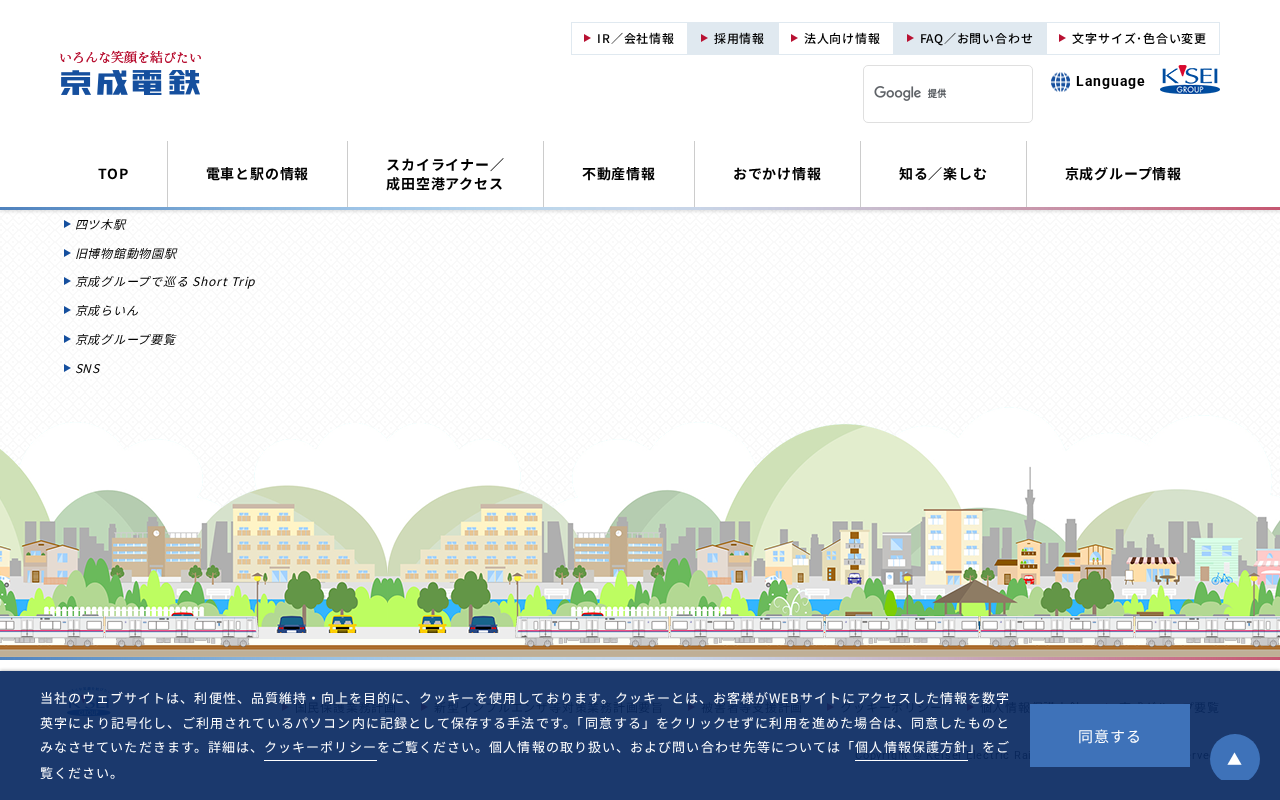Expand the おでかけ情報 menu

click(x=777, y=174)
